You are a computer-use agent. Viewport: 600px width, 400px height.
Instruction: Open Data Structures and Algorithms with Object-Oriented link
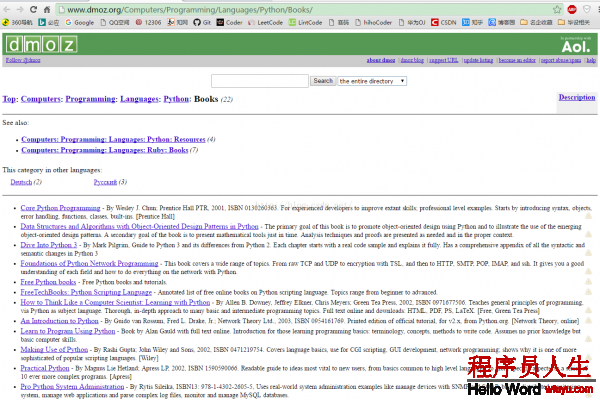(139, 226)
